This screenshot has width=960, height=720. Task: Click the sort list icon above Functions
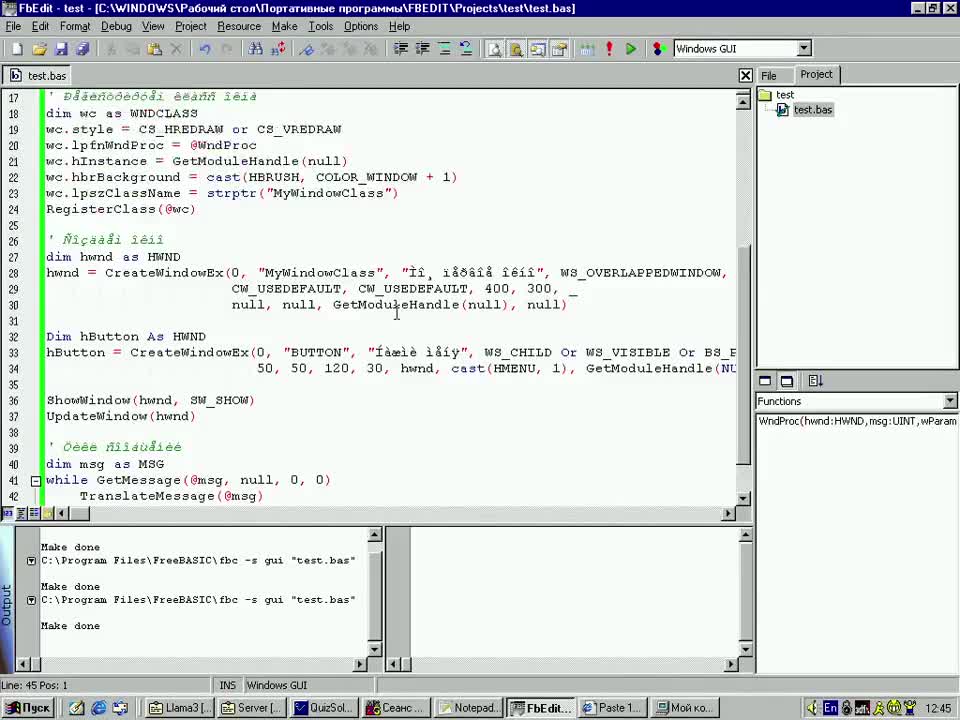(x=815, y=381)
